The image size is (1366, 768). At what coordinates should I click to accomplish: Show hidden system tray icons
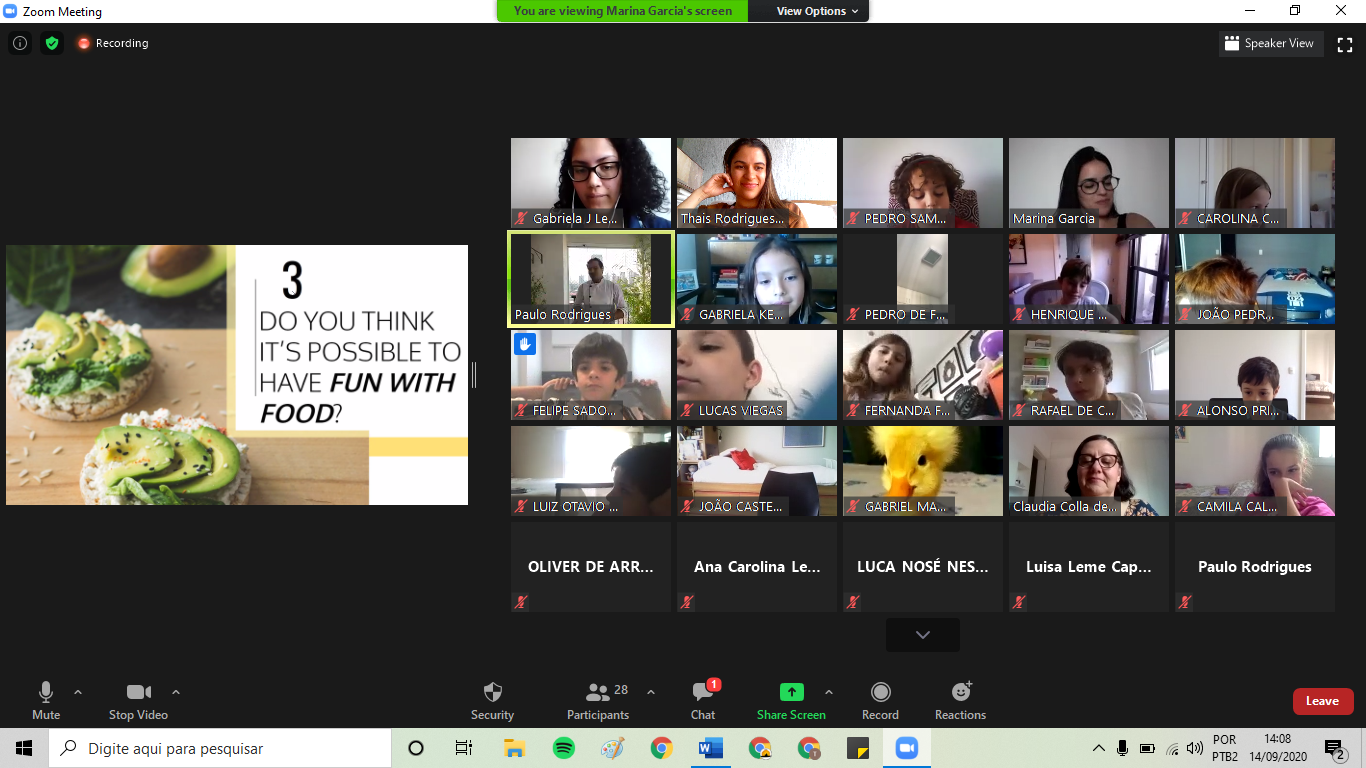[1099, 748]
